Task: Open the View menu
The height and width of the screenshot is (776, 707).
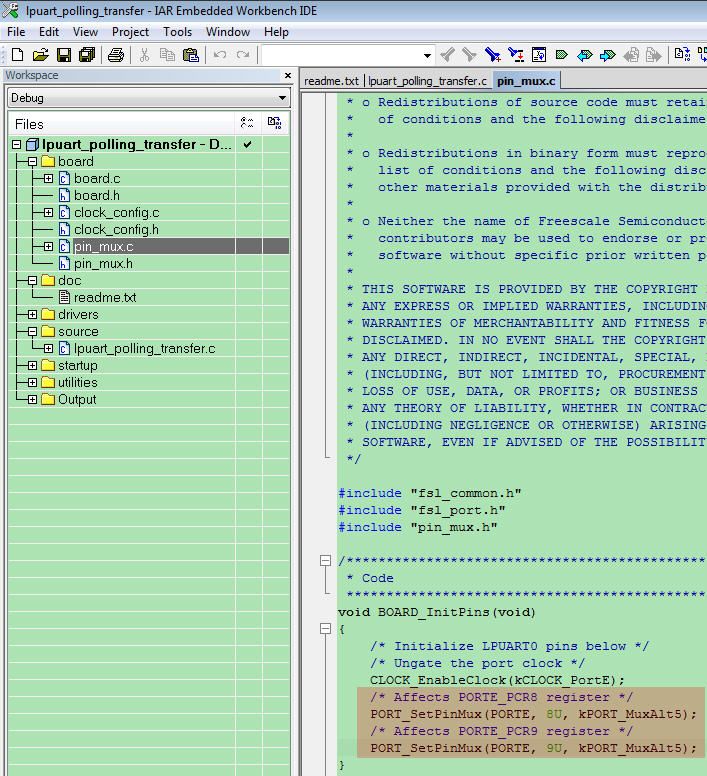Action: 85,32
